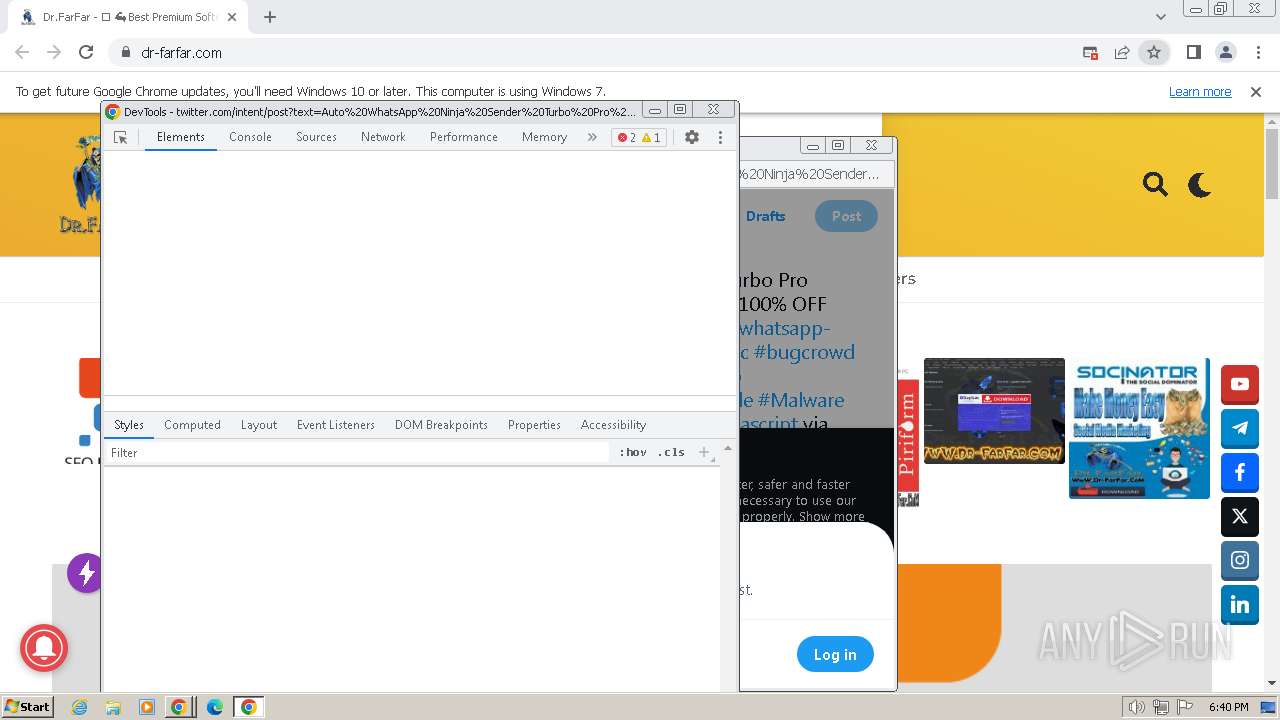Viewport: 1280px width, 720px height.
Task: Select the Layout pane tab
Action: click(259, 425)
